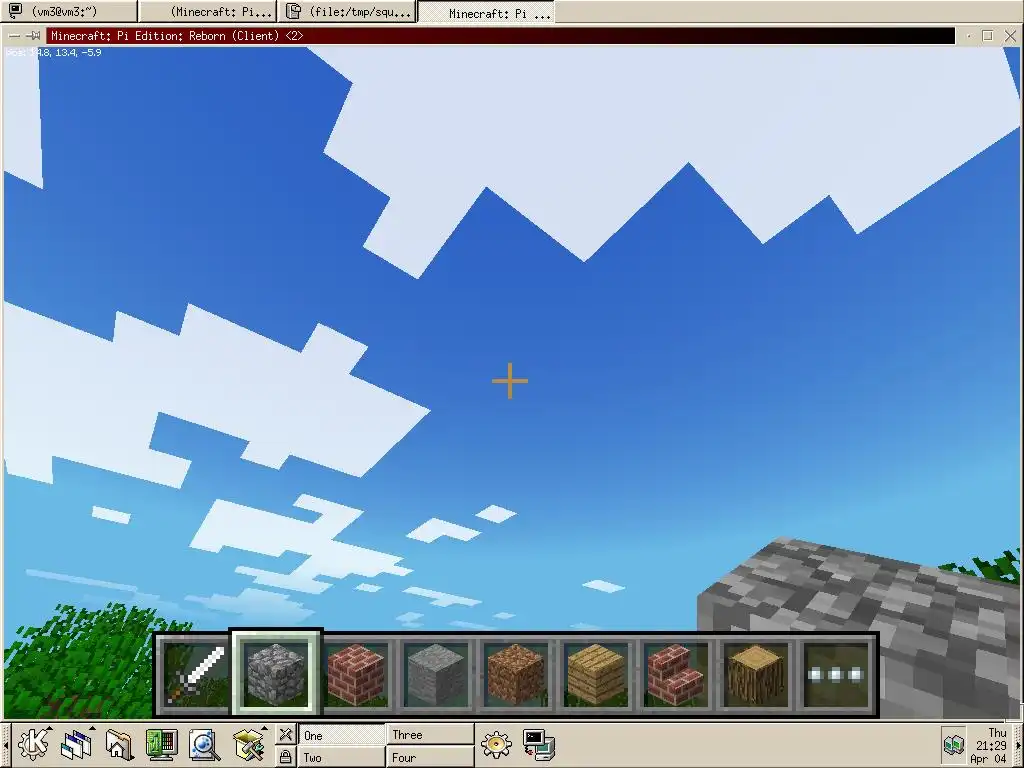Screen dimensions: 1024x768
Task: Click the Minecraft window title bar
Action: [500, 36]
